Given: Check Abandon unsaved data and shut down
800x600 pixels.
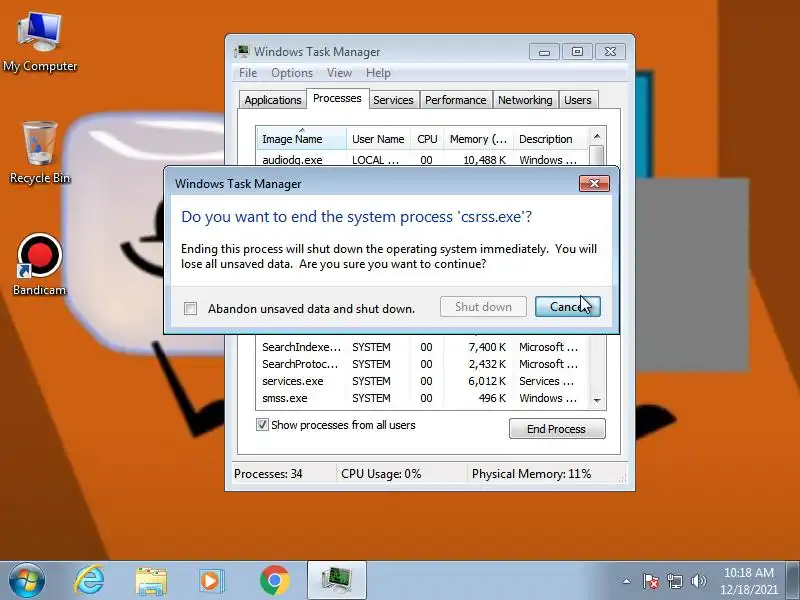Looking at the screenshot, I should coord(190,308).
